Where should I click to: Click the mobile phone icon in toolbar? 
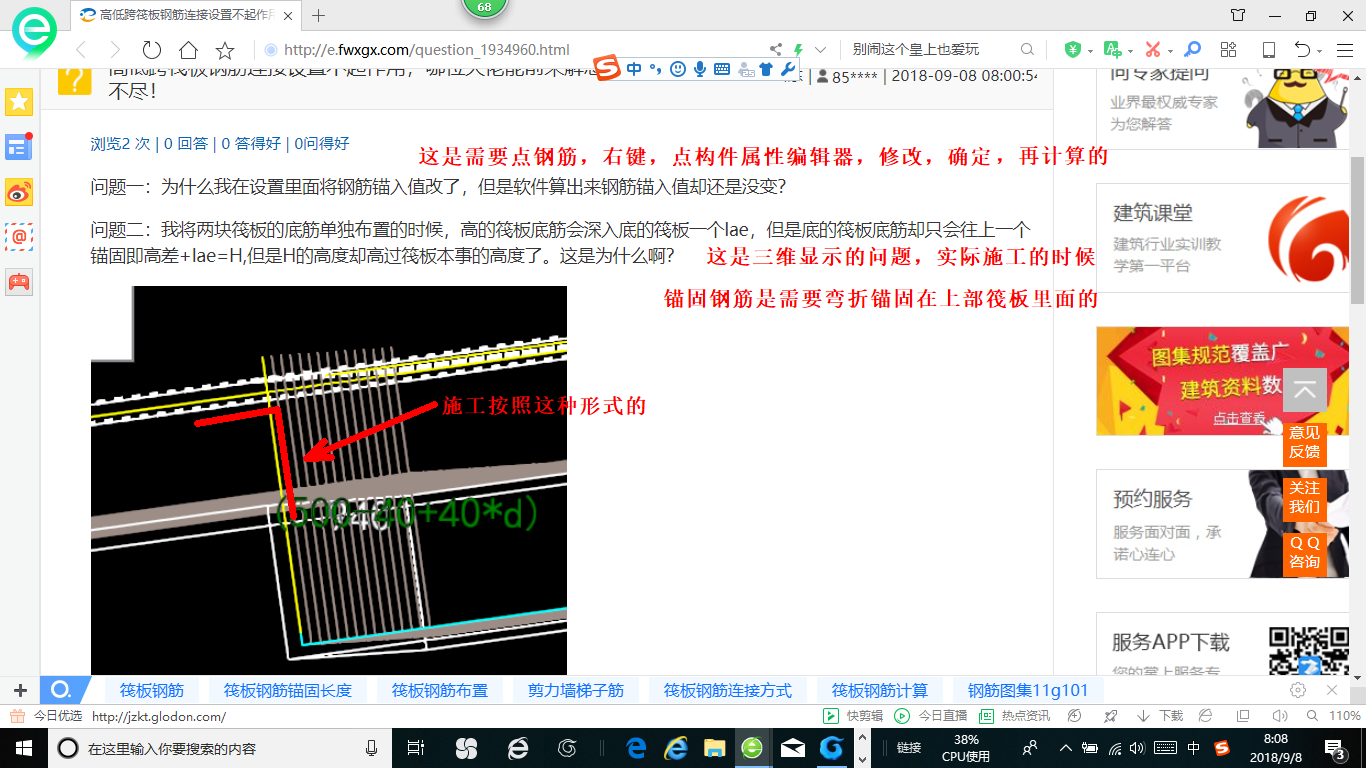[x=1269, y=50]
